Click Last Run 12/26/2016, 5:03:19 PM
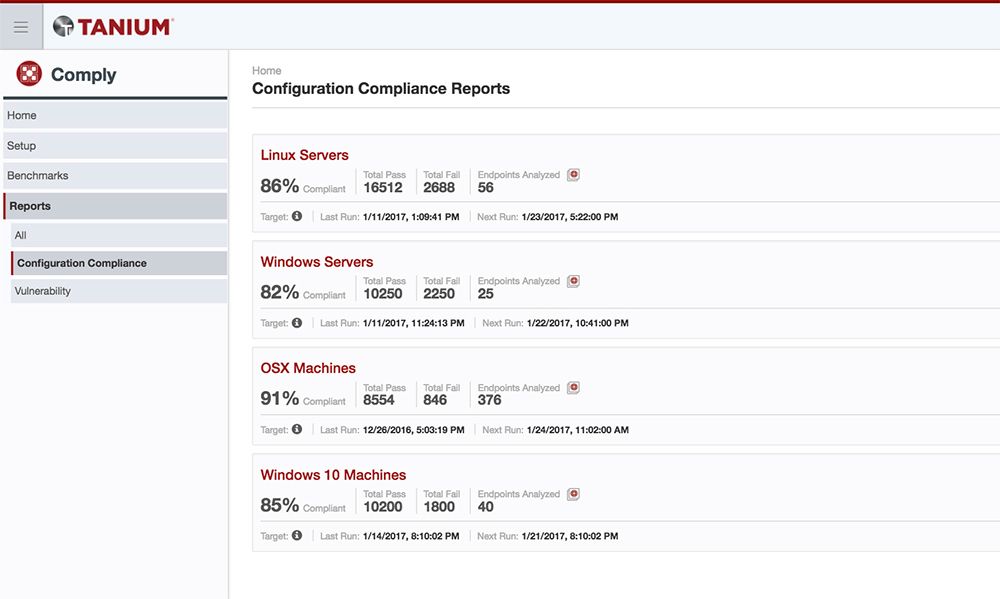 click(x=413, y=430)
